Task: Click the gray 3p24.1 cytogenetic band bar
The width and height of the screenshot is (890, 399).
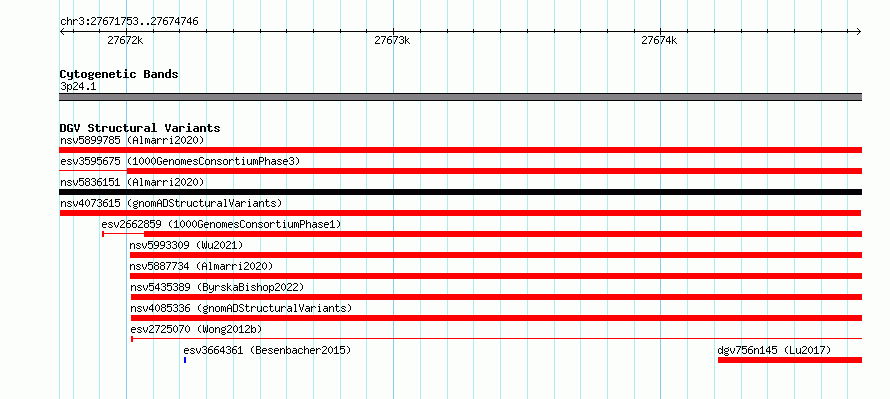Action: coord(460,97)
